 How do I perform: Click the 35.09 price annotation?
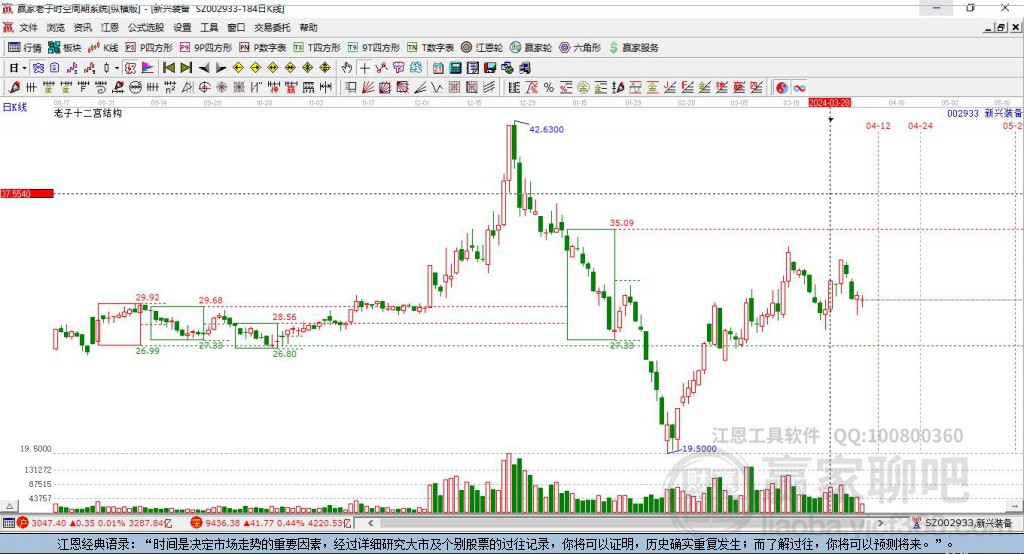coord(622,223)
